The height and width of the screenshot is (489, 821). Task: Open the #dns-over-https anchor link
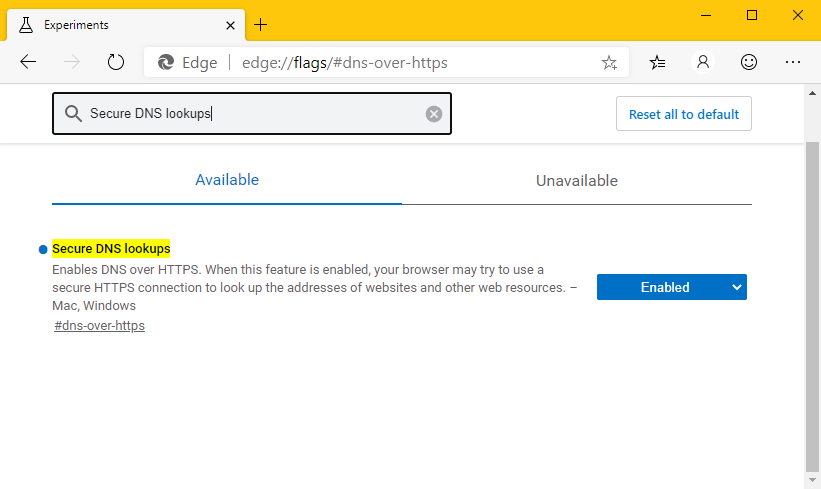click(x=99, y=326)
